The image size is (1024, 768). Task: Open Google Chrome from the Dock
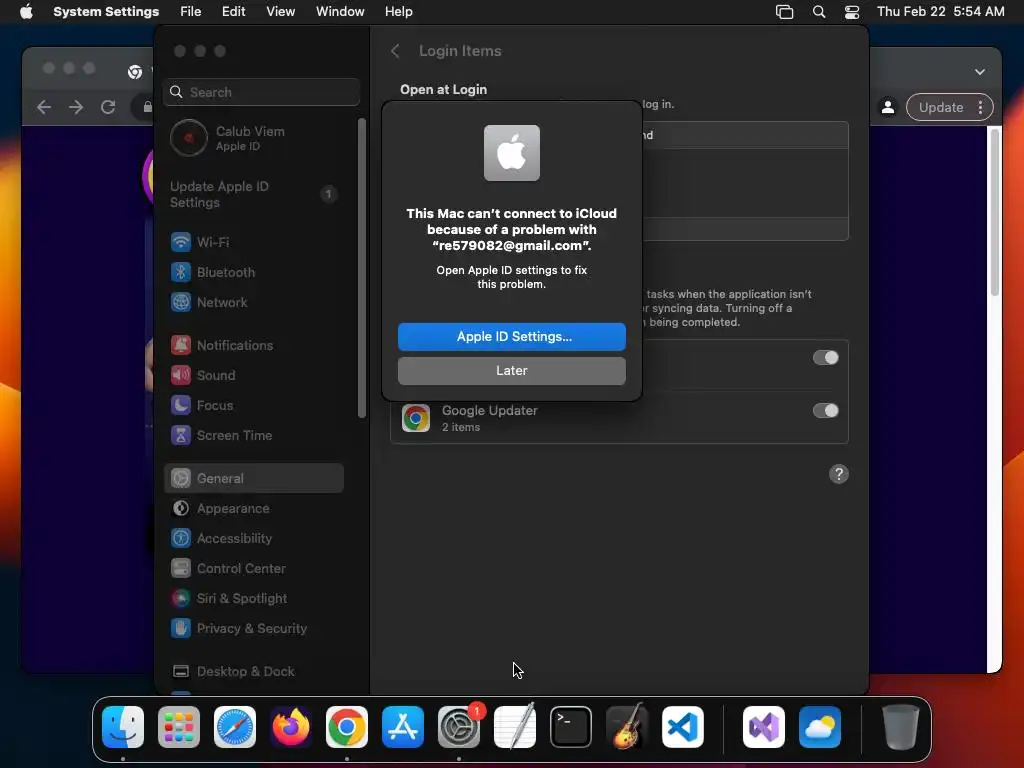click(x=347, y=727)
